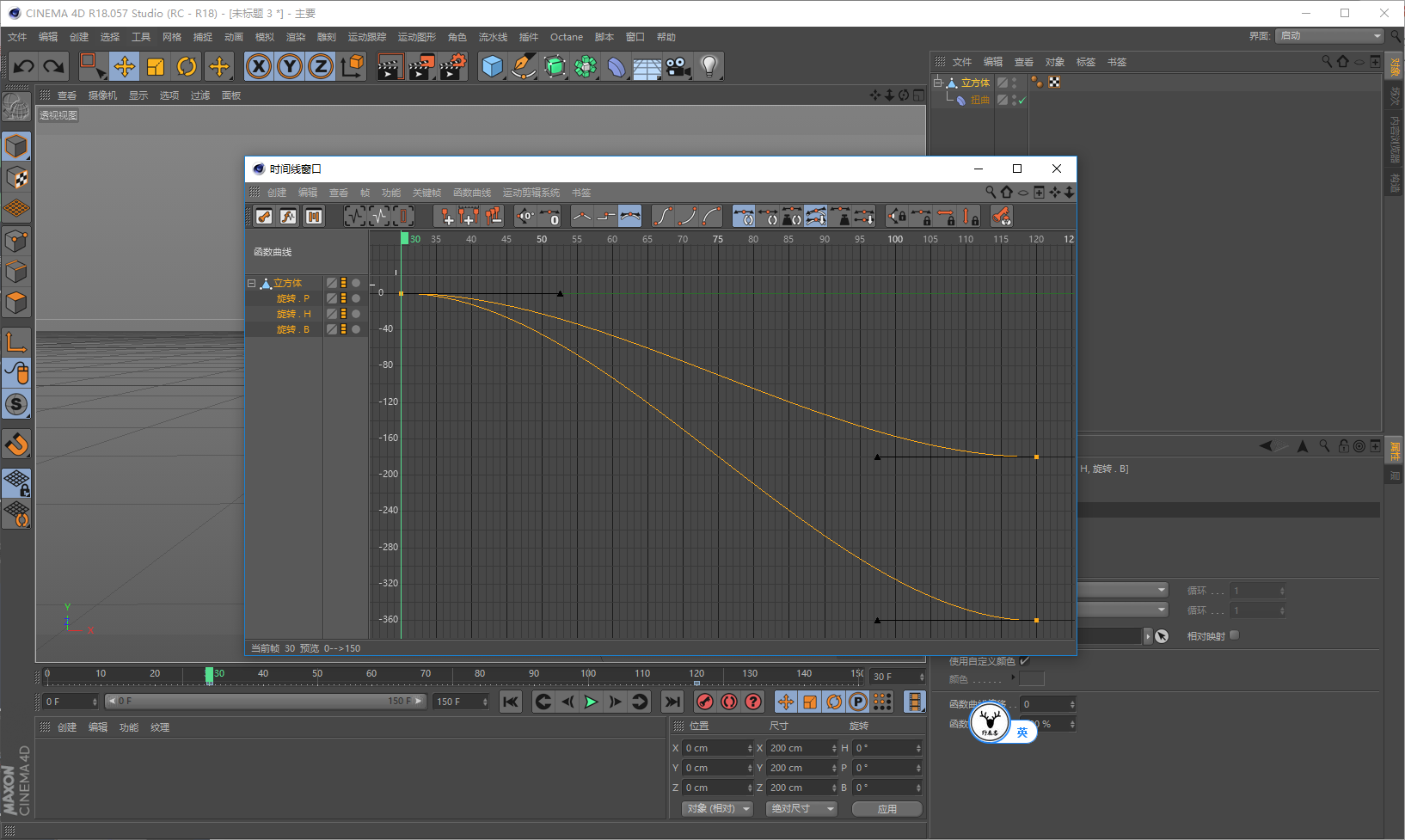Click green playhead on main timeline
This screenshot has width=1405, height=840.
click(x=209, y=676)
